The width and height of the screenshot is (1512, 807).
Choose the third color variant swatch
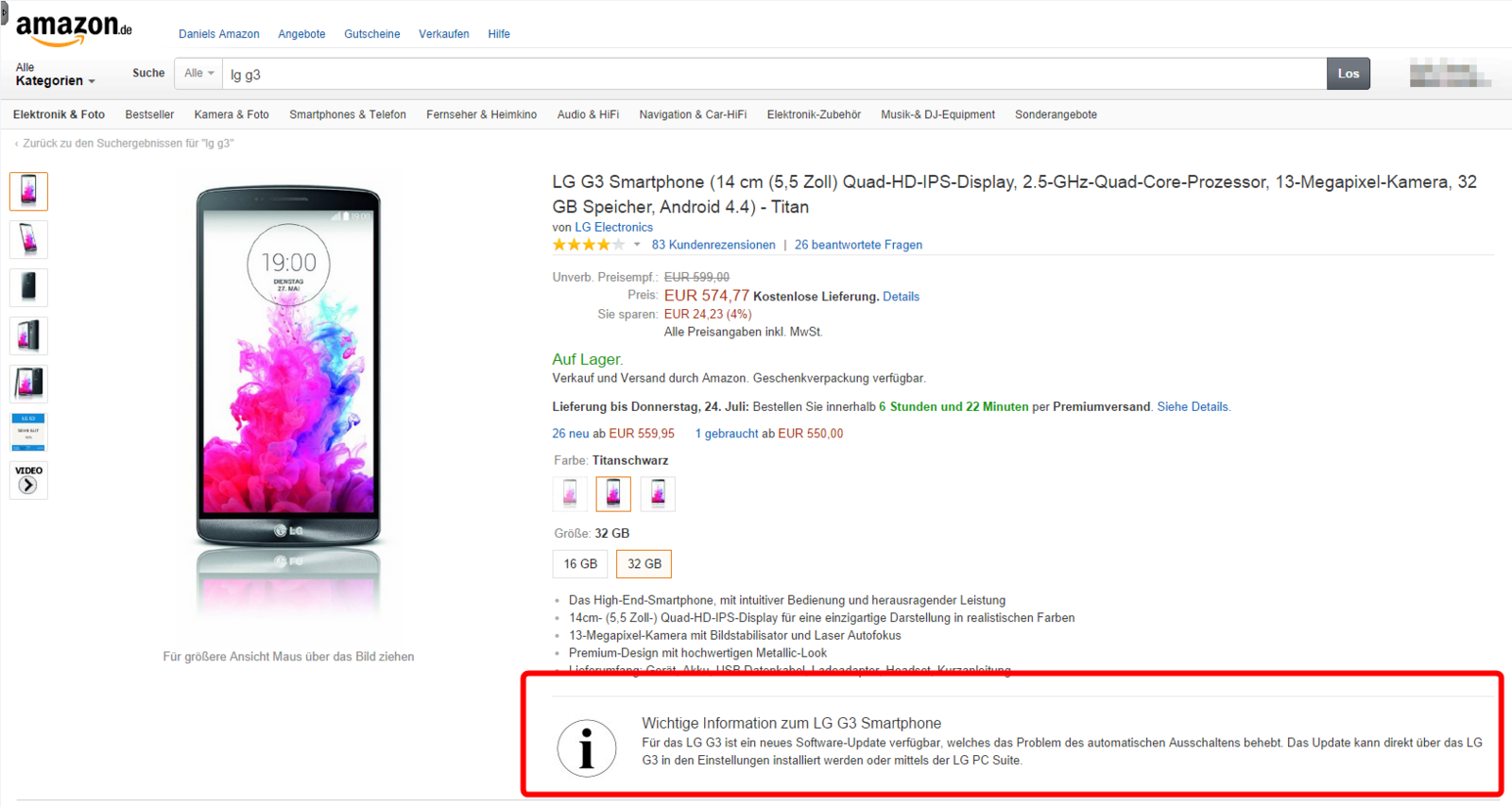point(658,493)
